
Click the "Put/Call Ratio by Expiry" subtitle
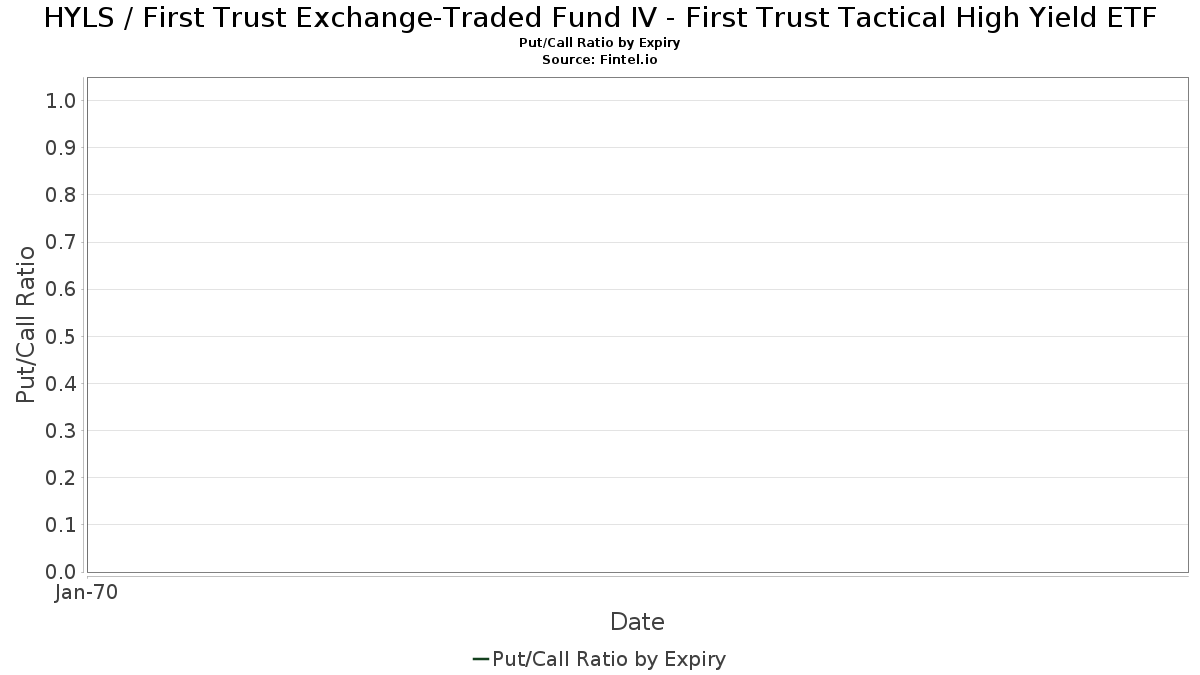[x=600, y=43]
